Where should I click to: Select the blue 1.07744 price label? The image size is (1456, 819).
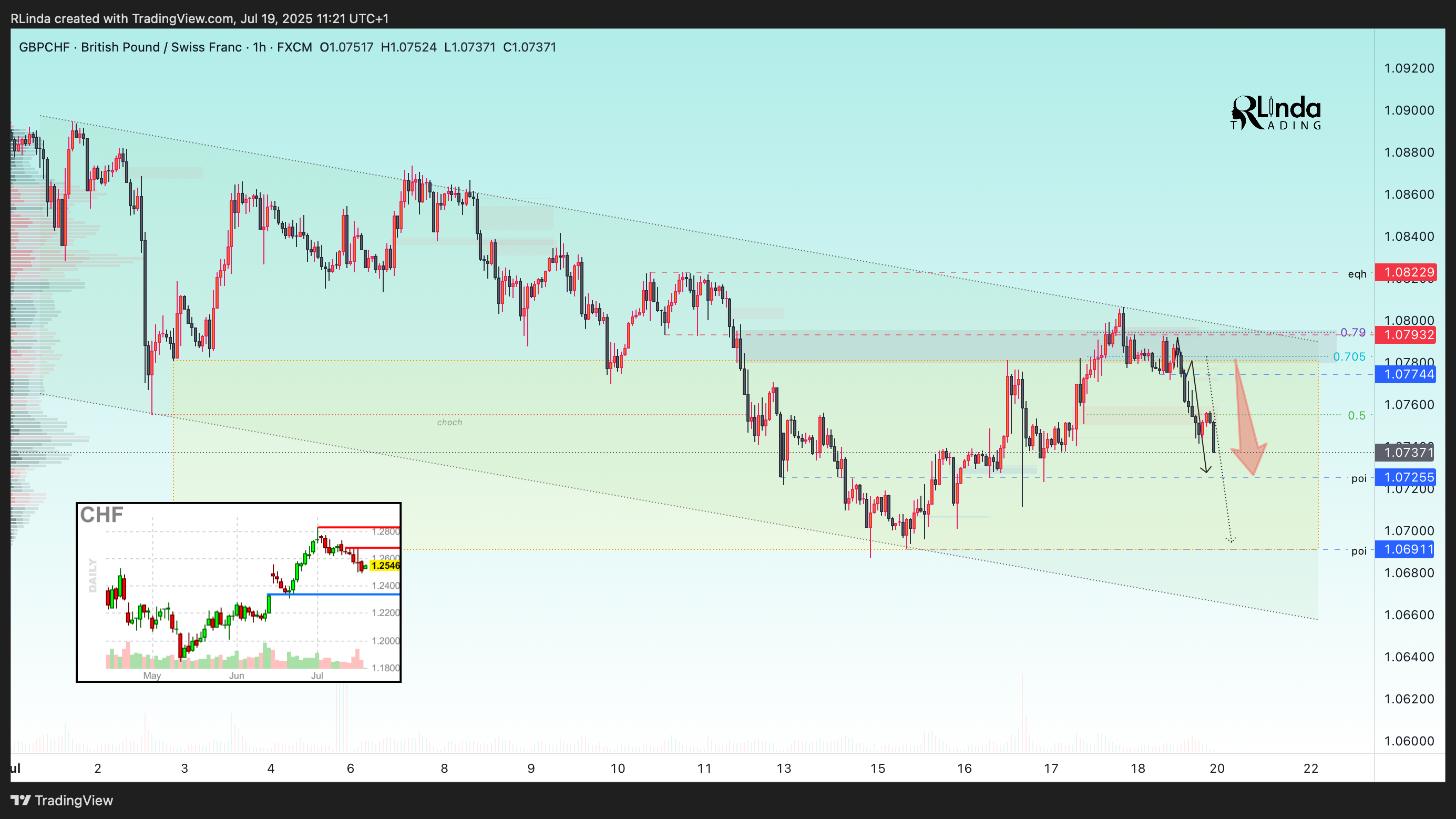click(x=1405, y=374)
